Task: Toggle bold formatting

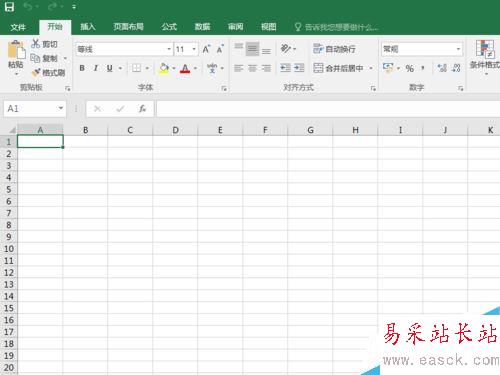Action: [x=82, y=68]
